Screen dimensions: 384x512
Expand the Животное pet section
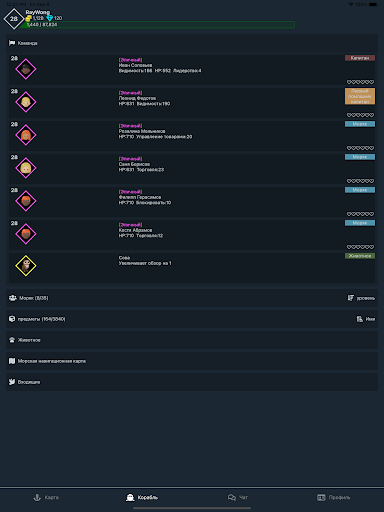click(192, 340)
